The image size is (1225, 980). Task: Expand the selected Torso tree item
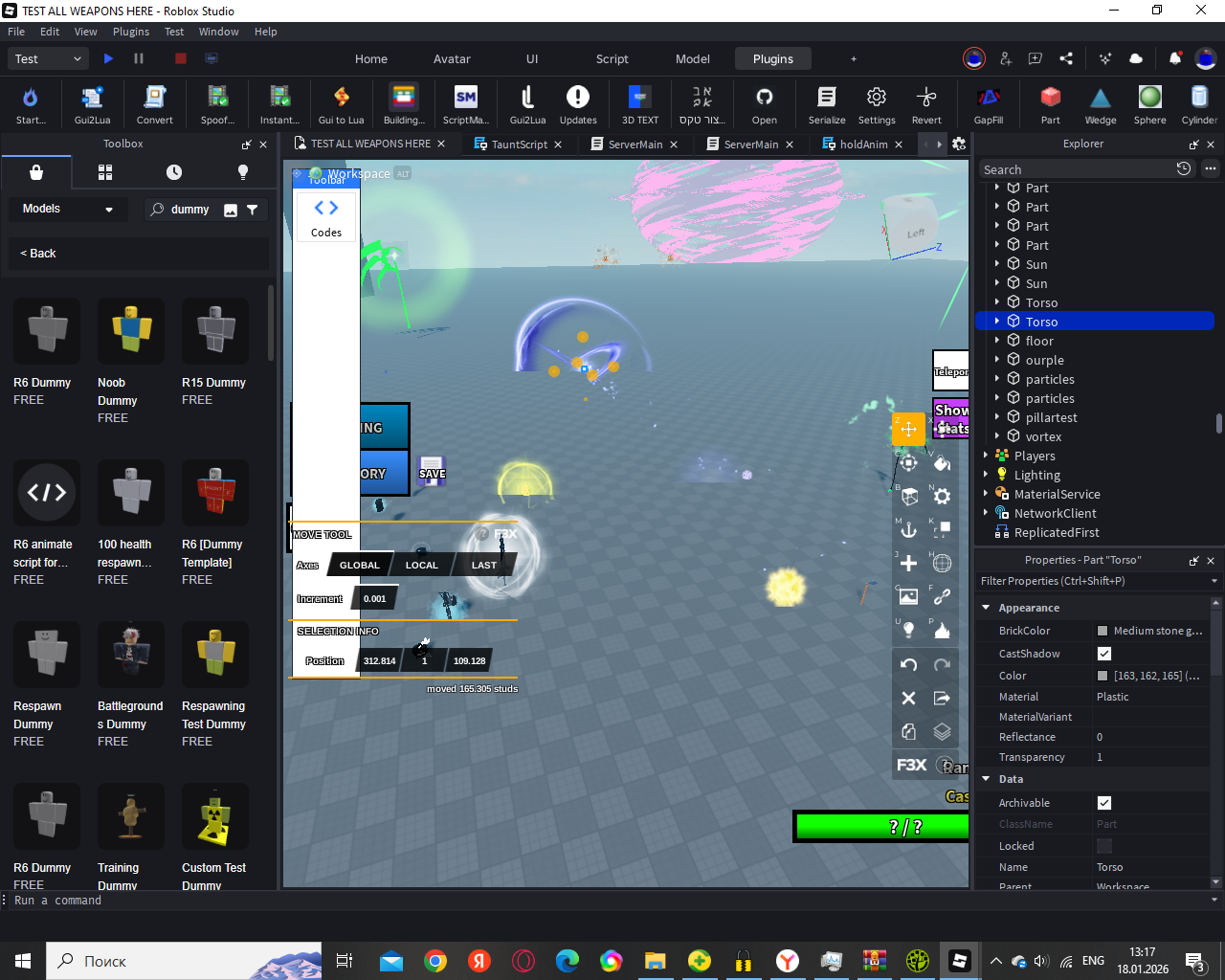coord(997,322)
